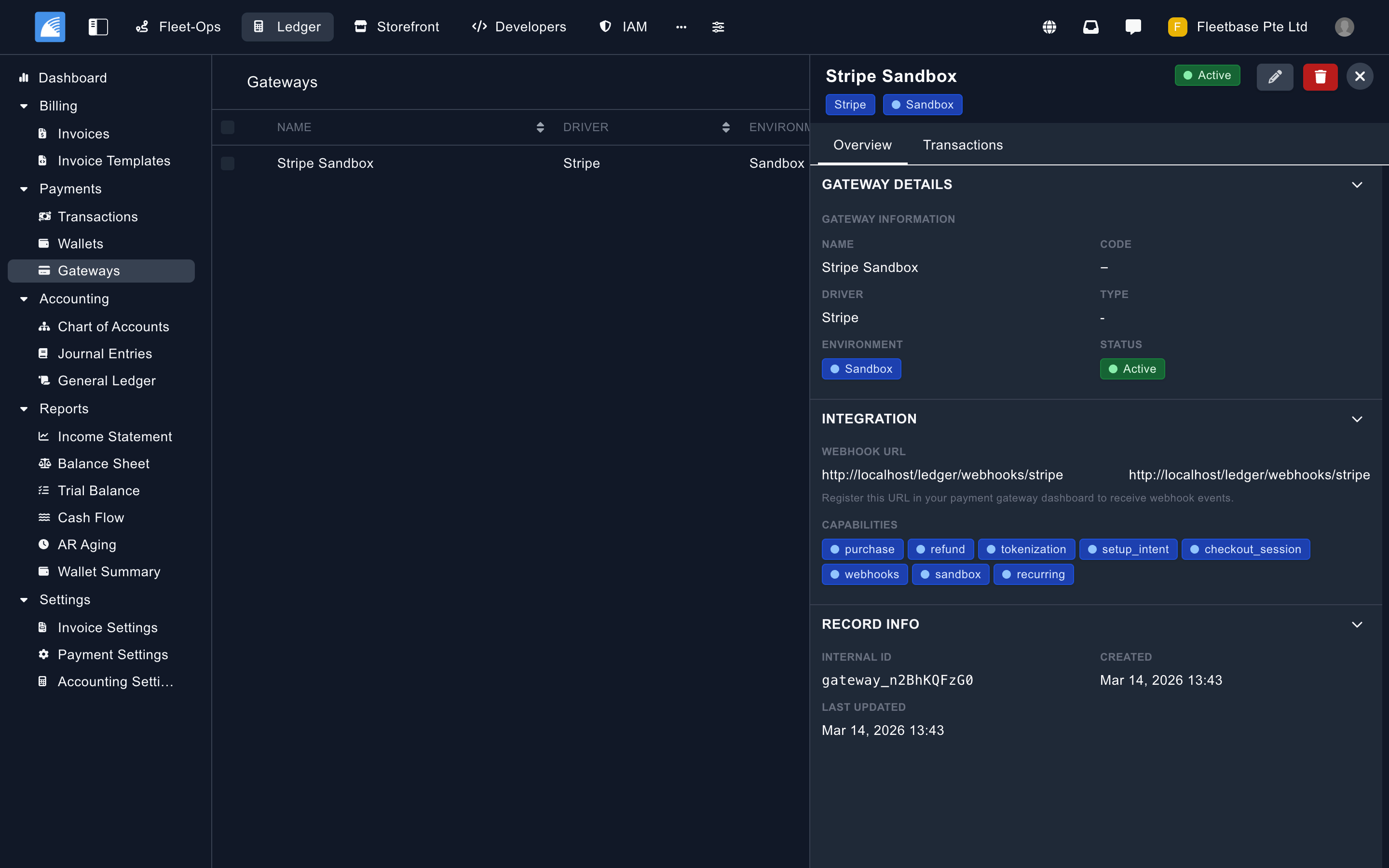
Task: Click the Fleetbase logo icon
Action: point(50,27)
